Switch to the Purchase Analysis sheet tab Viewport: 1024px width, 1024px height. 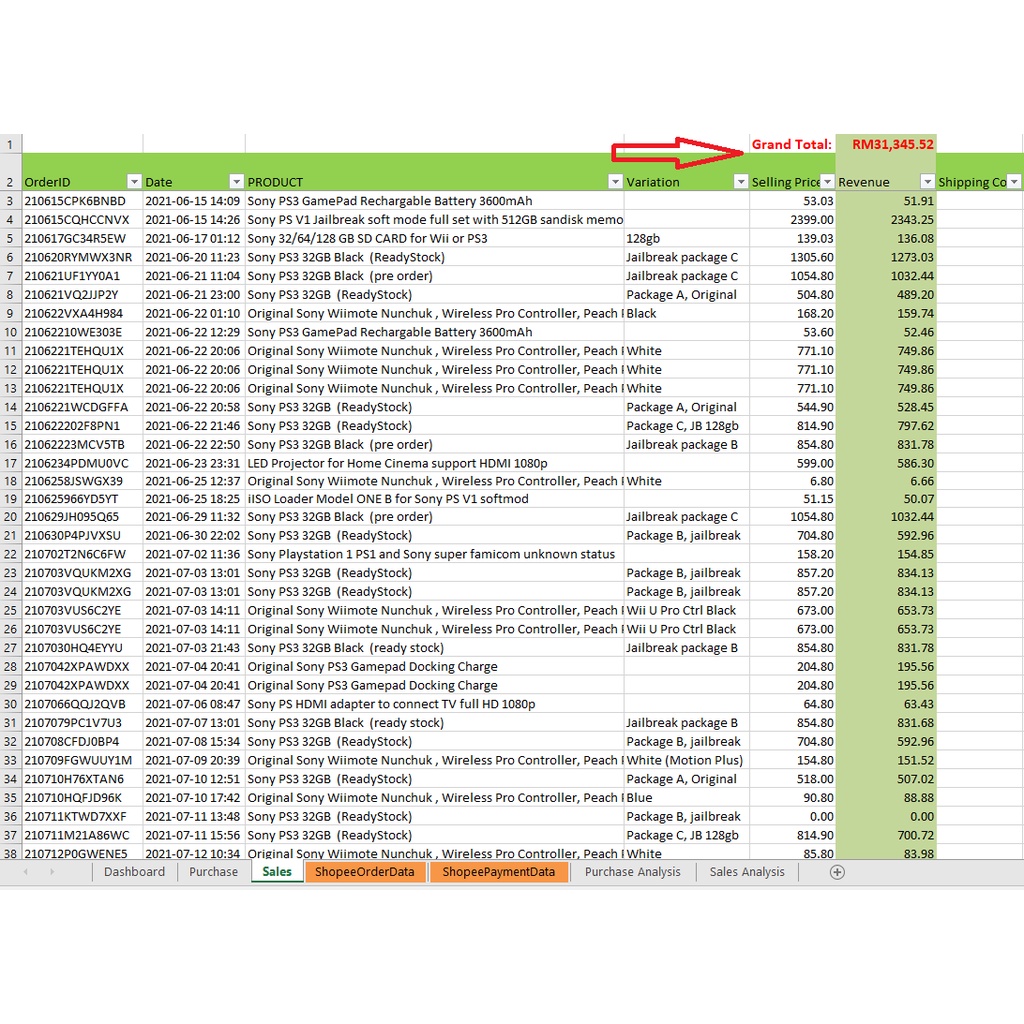(632, 872)
